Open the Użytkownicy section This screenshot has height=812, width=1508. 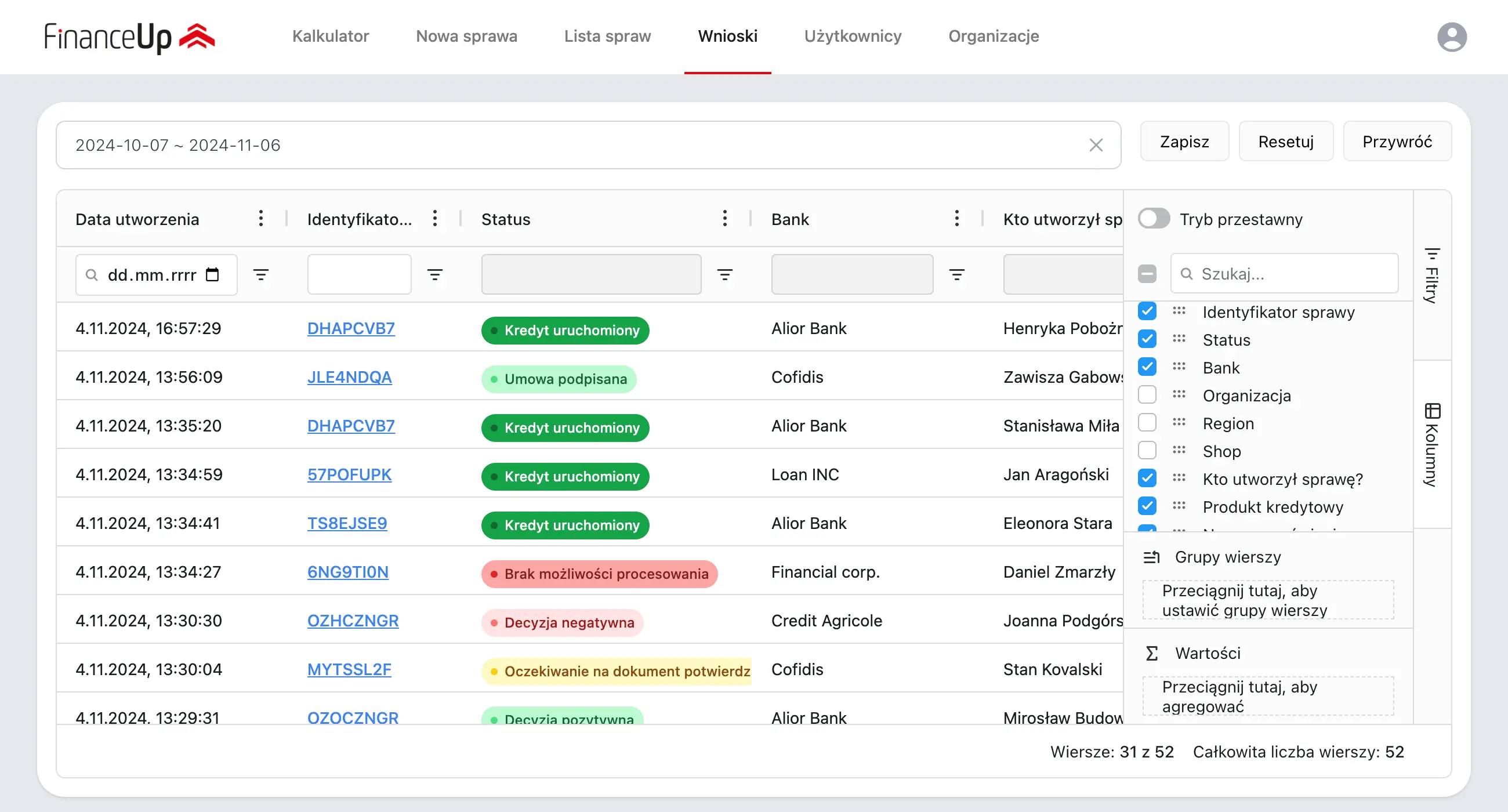pyautogui.click(x=853, y=37)
